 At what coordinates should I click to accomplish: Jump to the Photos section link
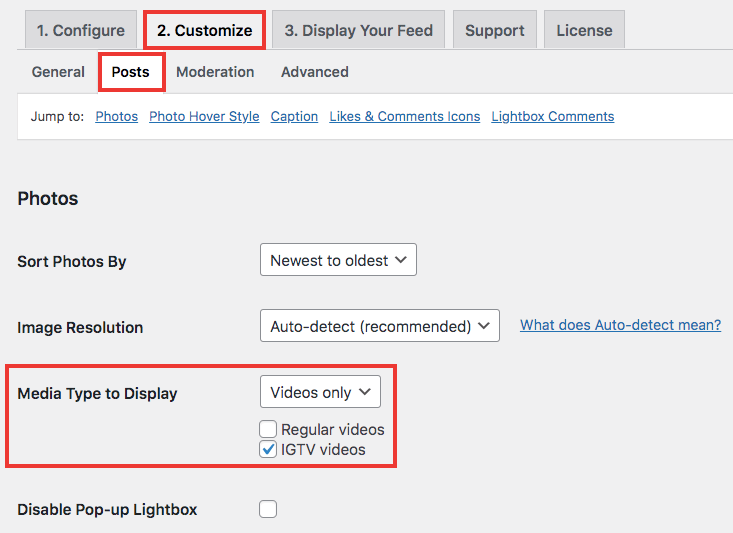click(116, 116)
